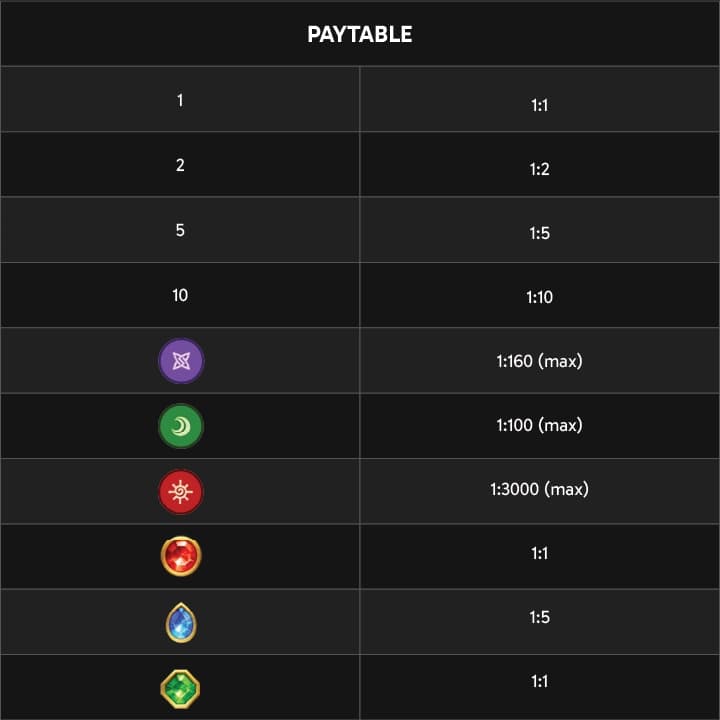Select the round red ruby gem icon
The height and width of the screenshot is (720, 720).
click(x=181, y=556)
